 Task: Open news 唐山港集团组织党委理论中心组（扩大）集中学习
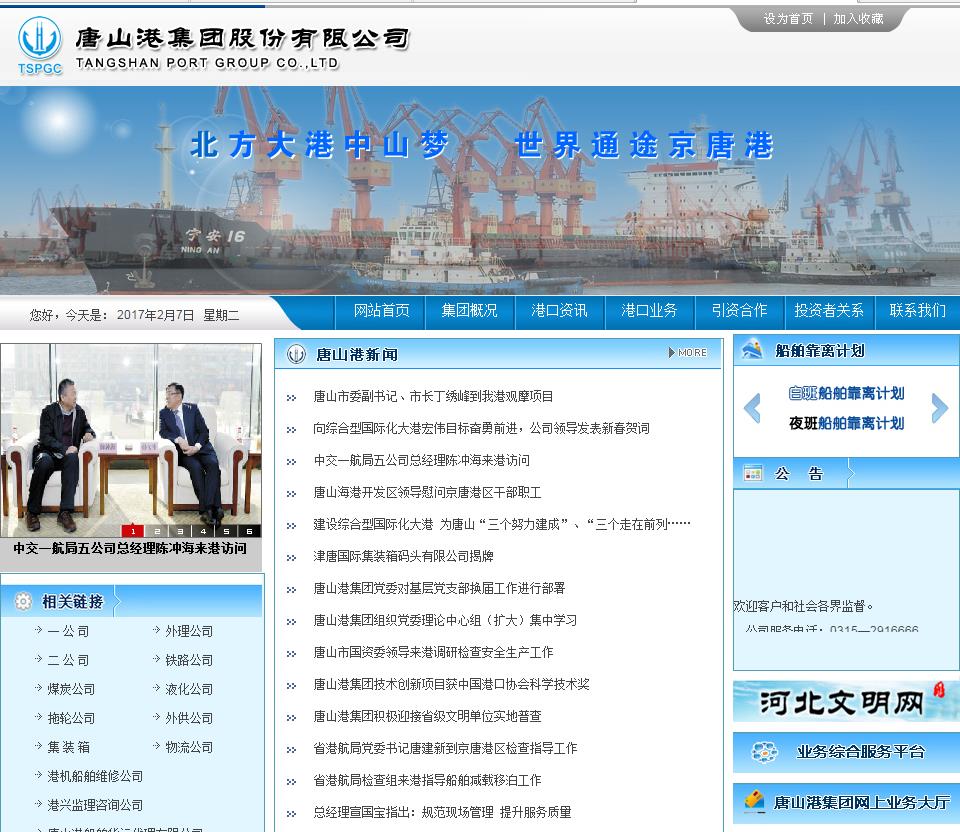point(445,620)
